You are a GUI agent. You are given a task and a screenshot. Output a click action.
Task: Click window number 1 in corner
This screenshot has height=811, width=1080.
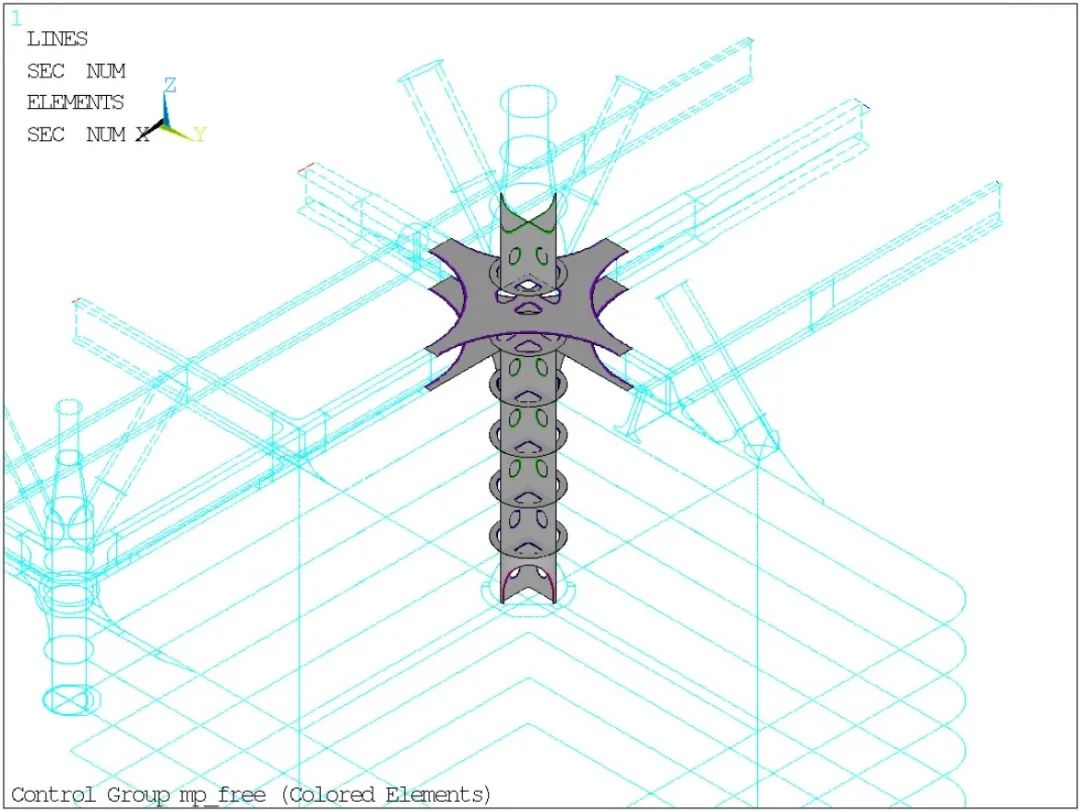click(15, 17)
